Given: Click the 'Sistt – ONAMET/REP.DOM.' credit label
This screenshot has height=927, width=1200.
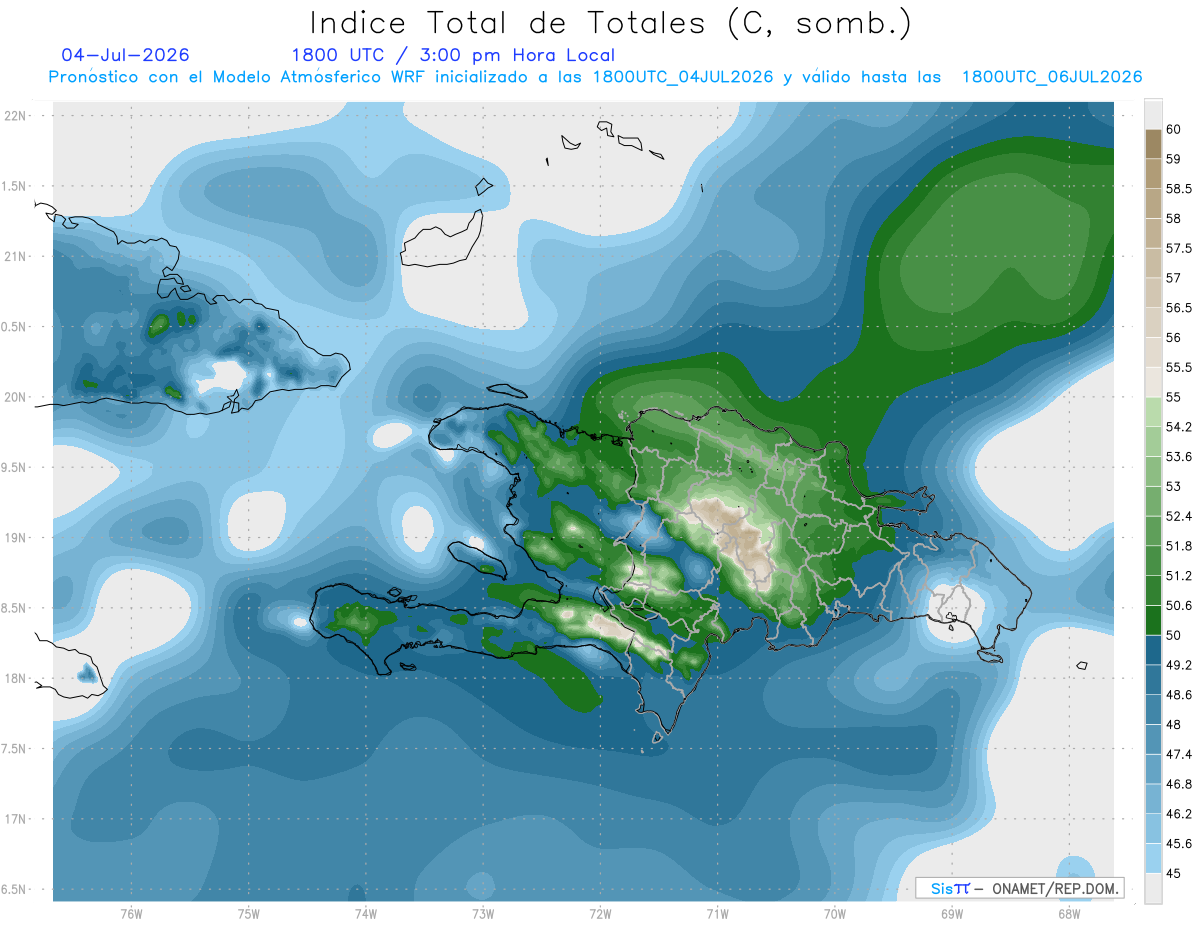Looking at the screenshot, I should [x=1020, y=888].
